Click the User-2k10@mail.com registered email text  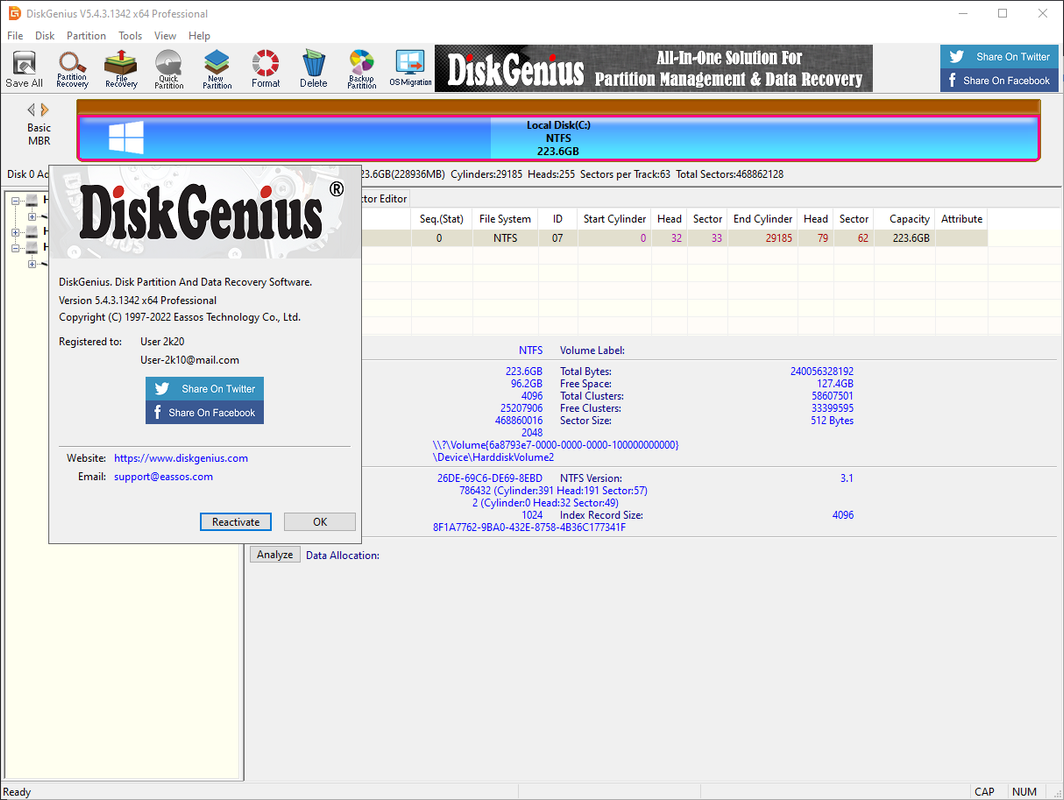[189, 360]
